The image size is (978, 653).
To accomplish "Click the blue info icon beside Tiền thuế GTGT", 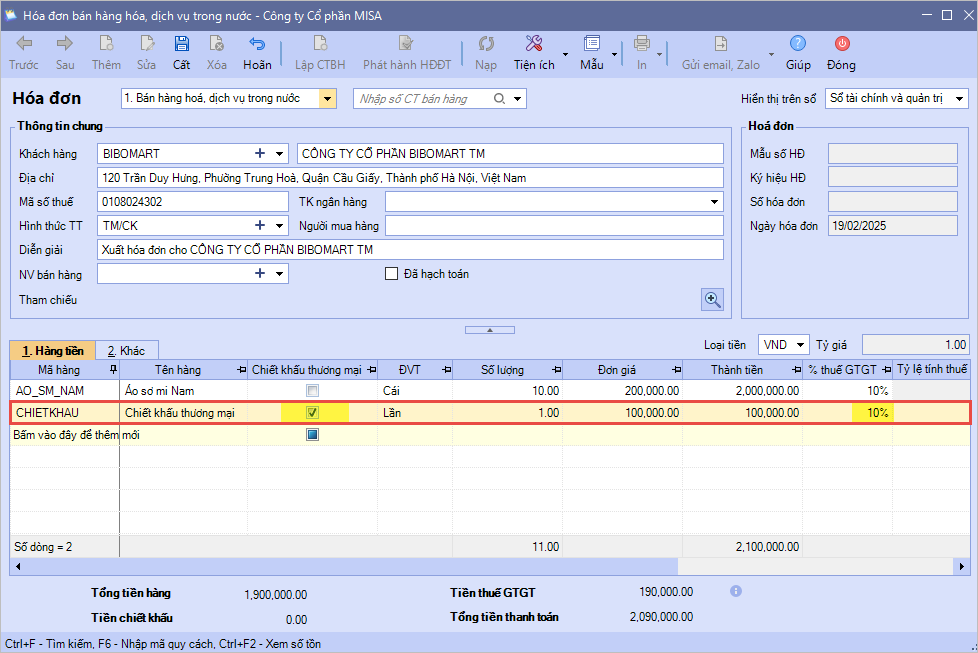I will [x=736, y=591].
